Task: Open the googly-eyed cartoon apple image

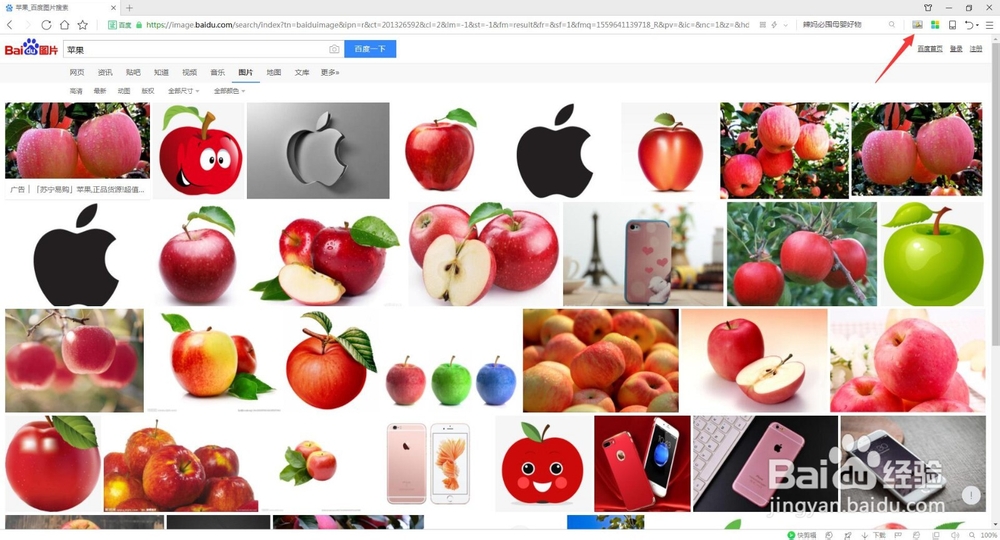Action: [x=198, y=150]
